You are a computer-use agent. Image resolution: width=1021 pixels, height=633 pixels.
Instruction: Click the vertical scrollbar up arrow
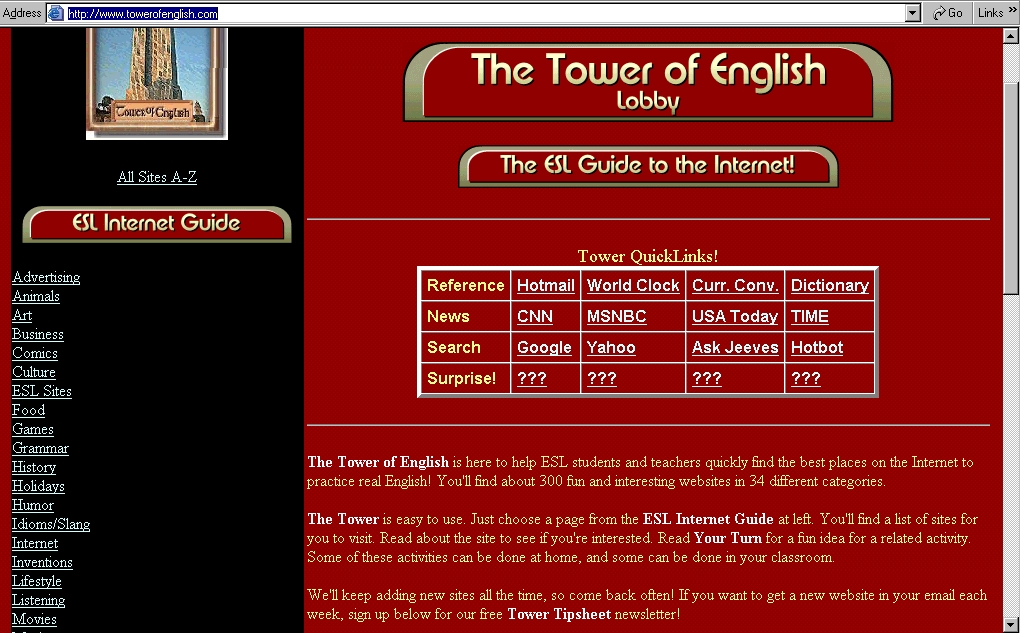tap(1012, 36)
